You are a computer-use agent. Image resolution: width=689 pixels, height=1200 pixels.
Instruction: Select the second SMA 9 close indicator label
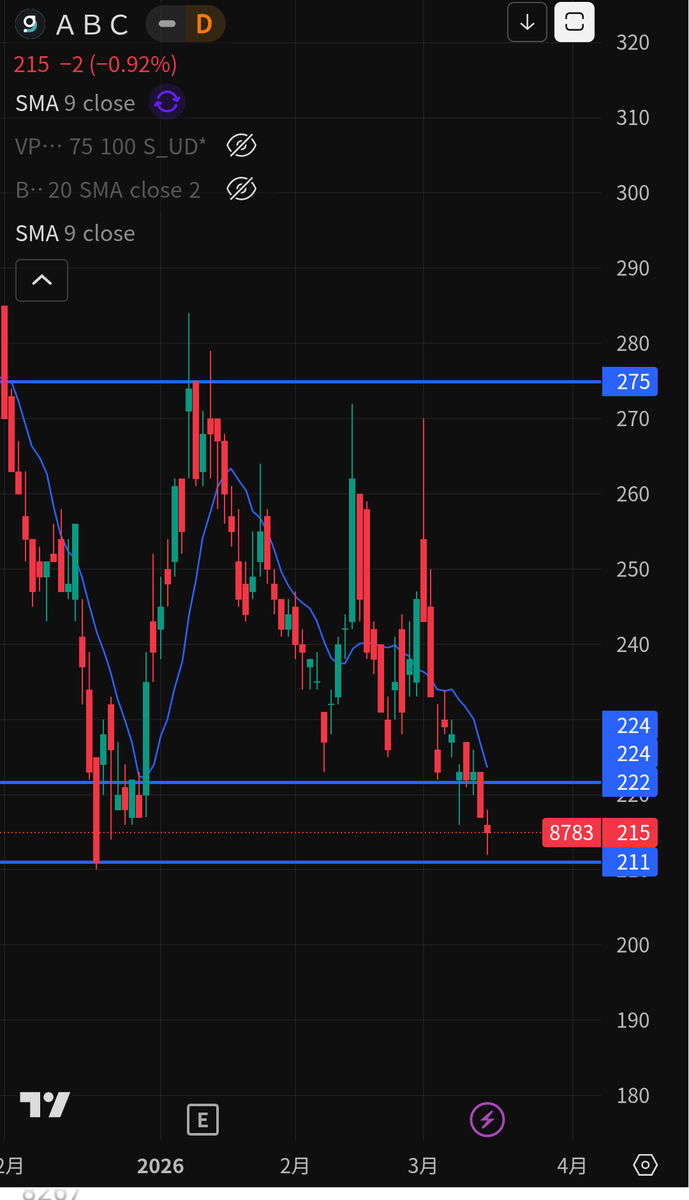pyautogui.click(x=75, y=233)
